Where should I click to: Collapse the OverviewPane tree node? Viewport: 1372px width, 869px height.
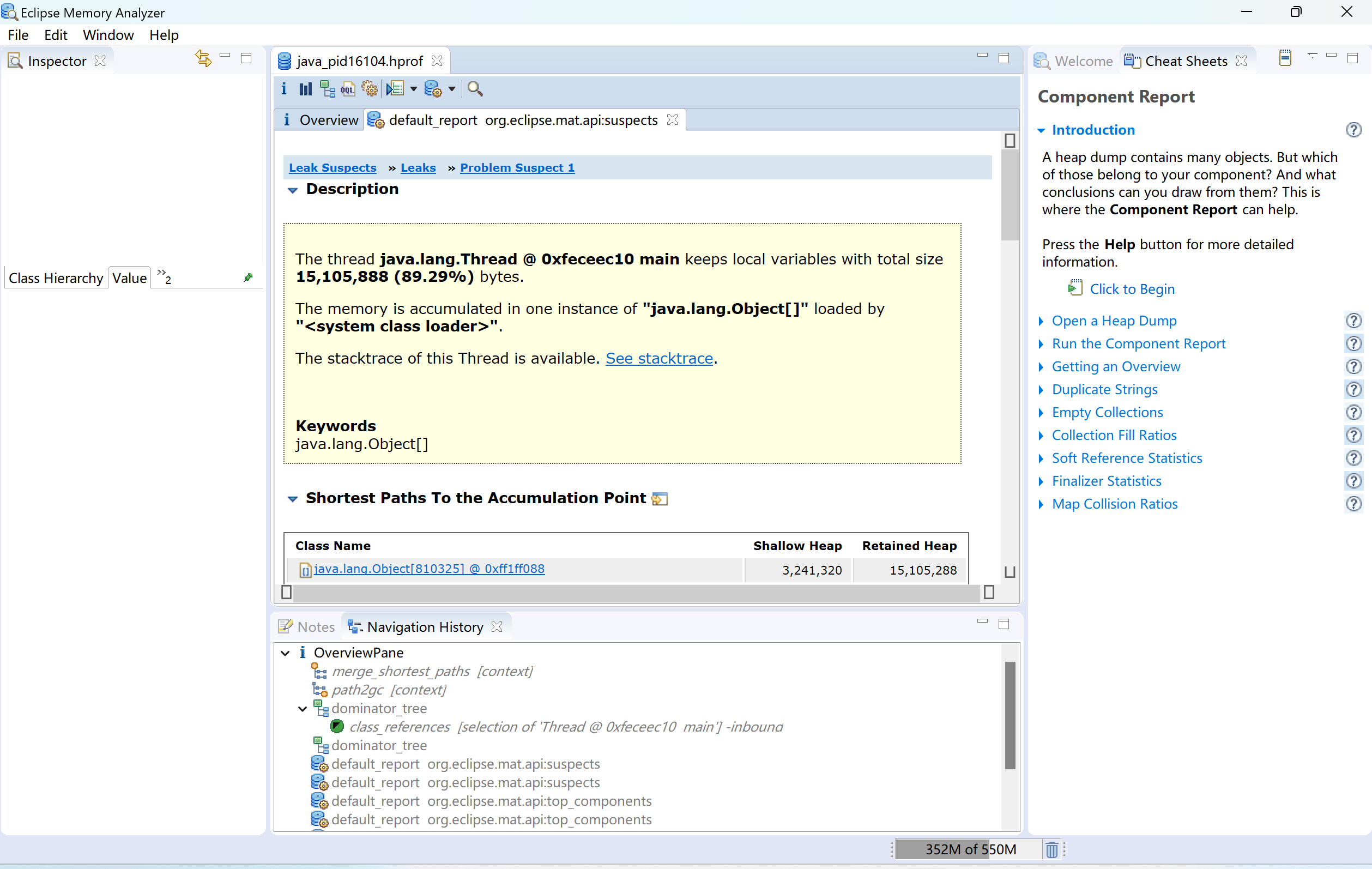click(286, 653)
